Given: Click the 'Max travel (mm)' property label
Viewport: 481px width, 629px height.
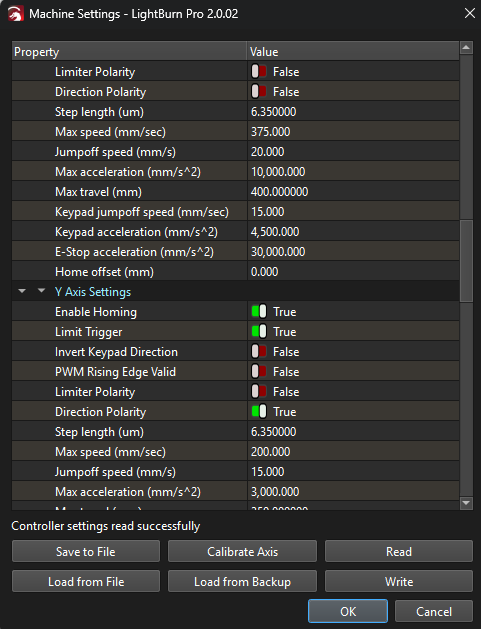Looking at the screenshot, I should tap(98, 192).
